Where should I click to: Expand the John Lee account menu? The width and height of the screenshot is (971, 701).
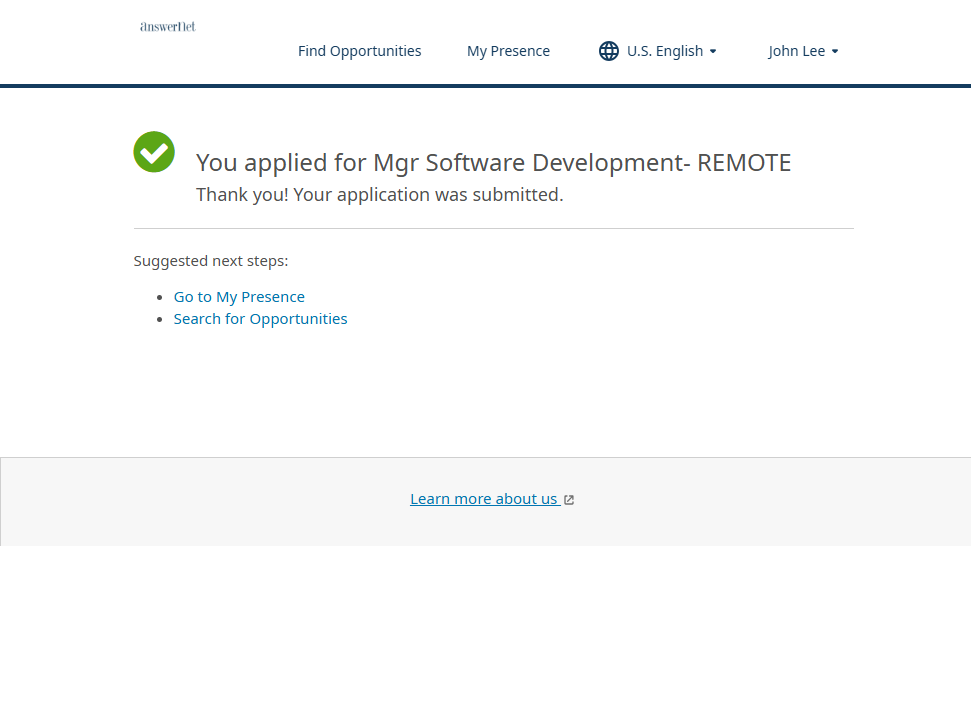point(797,51)
